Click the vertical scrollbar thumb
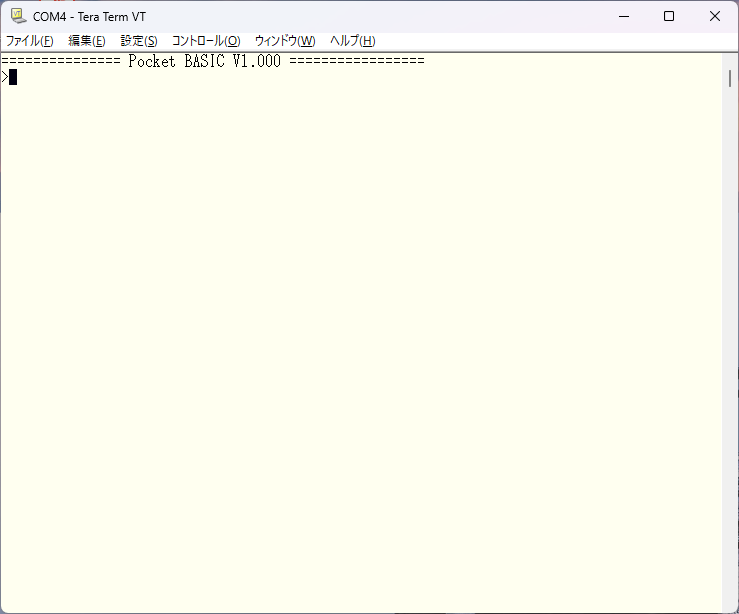This screenshot has width=739, height=614. point(730,78)
